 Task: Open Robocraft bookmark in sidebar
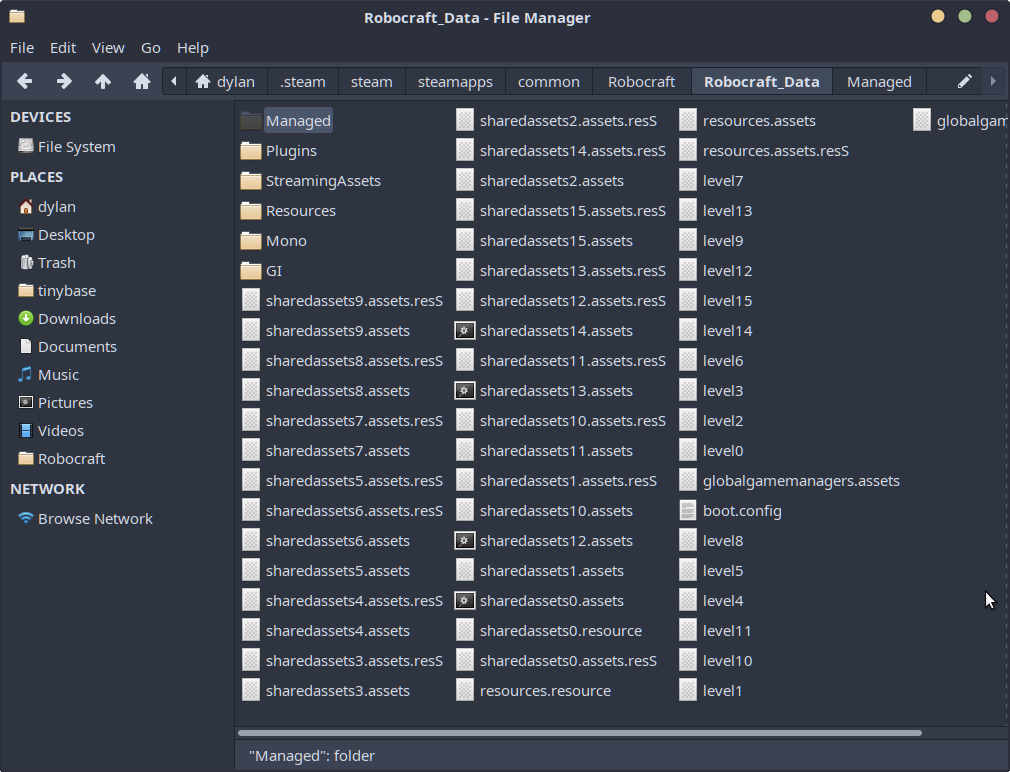pos(62,459)
